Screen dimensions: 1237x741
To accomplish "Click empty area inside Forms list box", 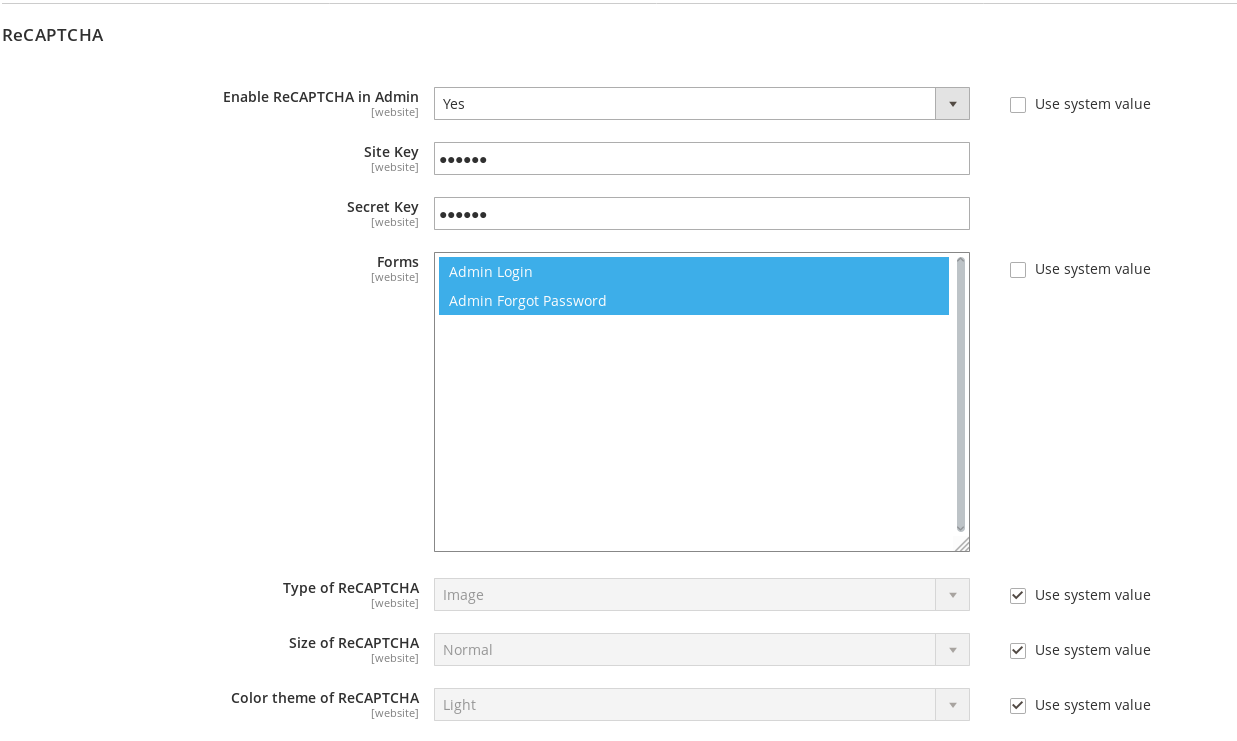I will point(693,430).
